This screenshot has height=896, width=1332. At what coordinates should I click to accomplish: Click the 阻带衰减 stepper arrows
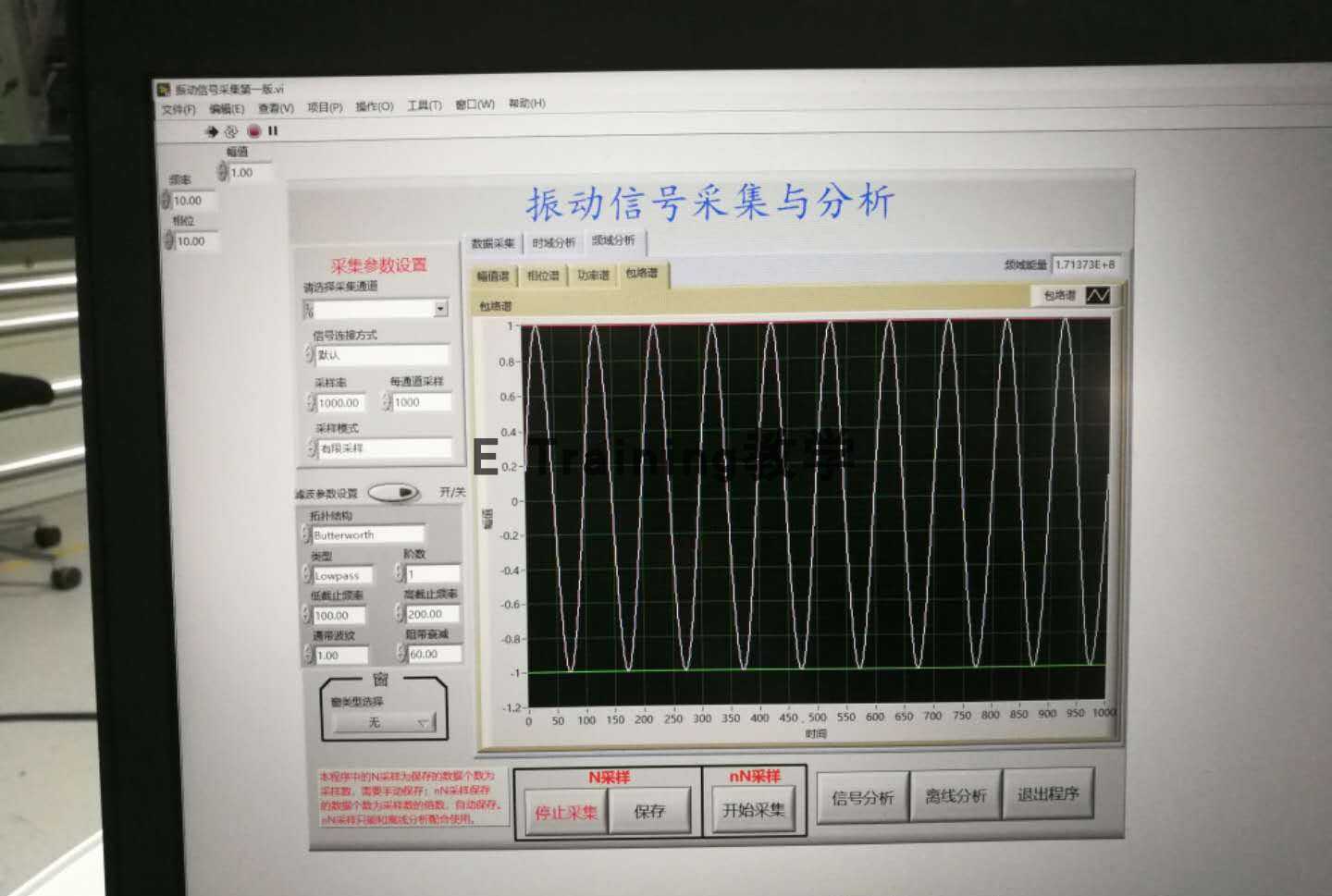(x=401, y=653)
